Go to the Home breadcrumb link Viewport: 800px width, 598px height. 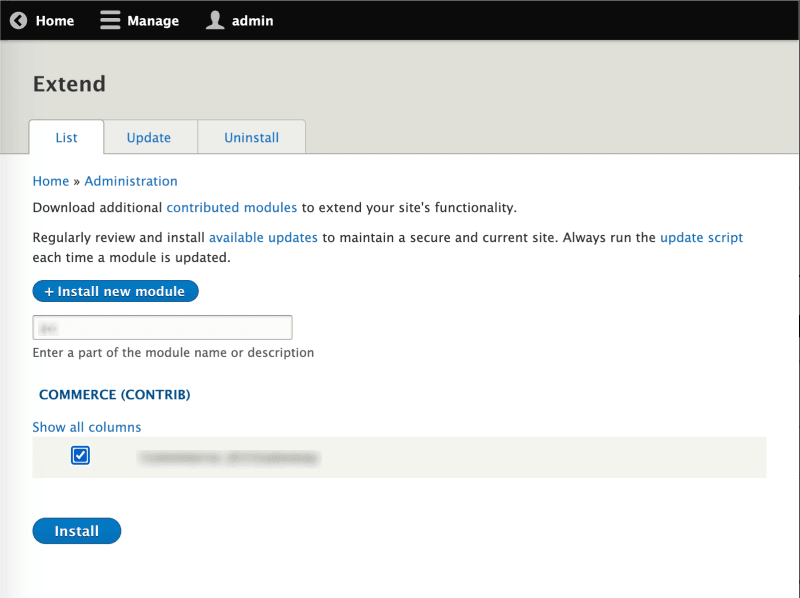point(50,181)
